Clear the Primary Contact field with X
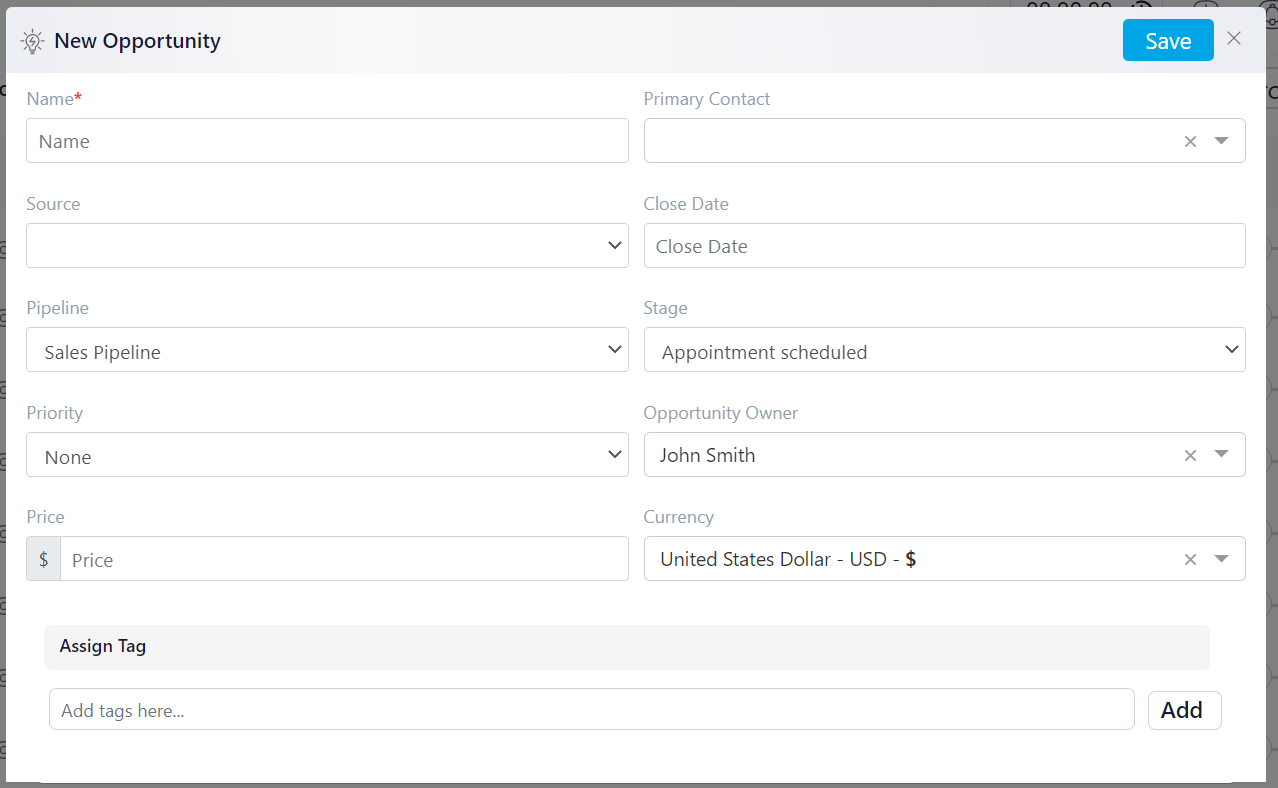The width and height of the screenshot is (1278, 788). [1190, 142]
